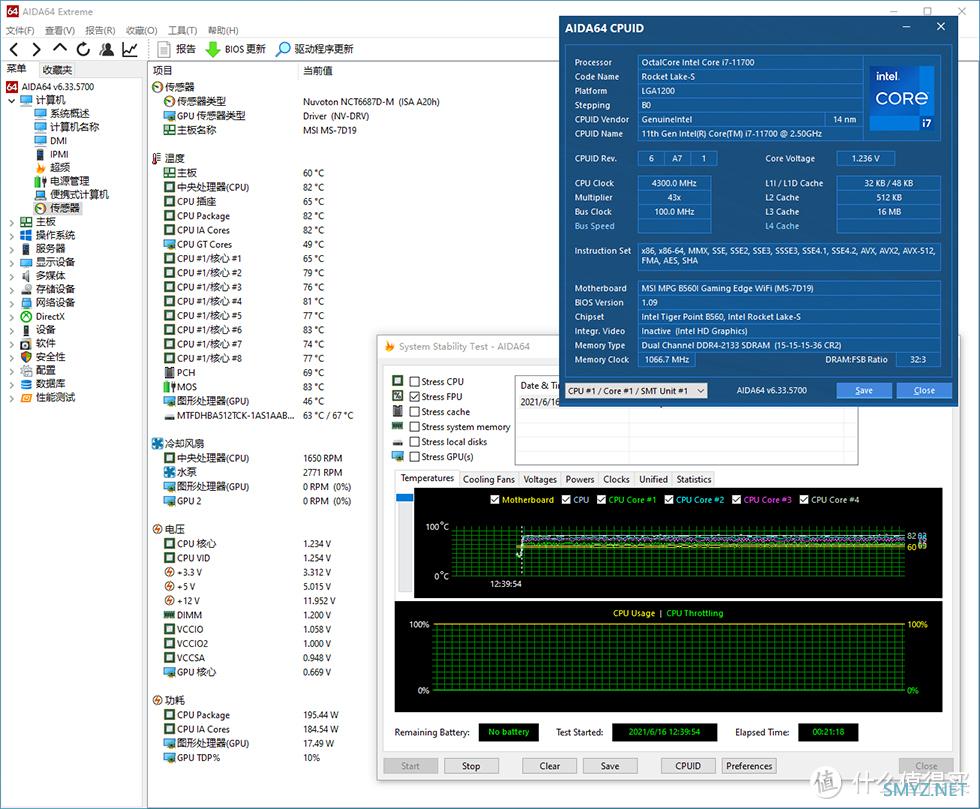Screen dimensions: 980x809
Task: Expand the 软件 tree node
Action: click(x=12, y=344)
